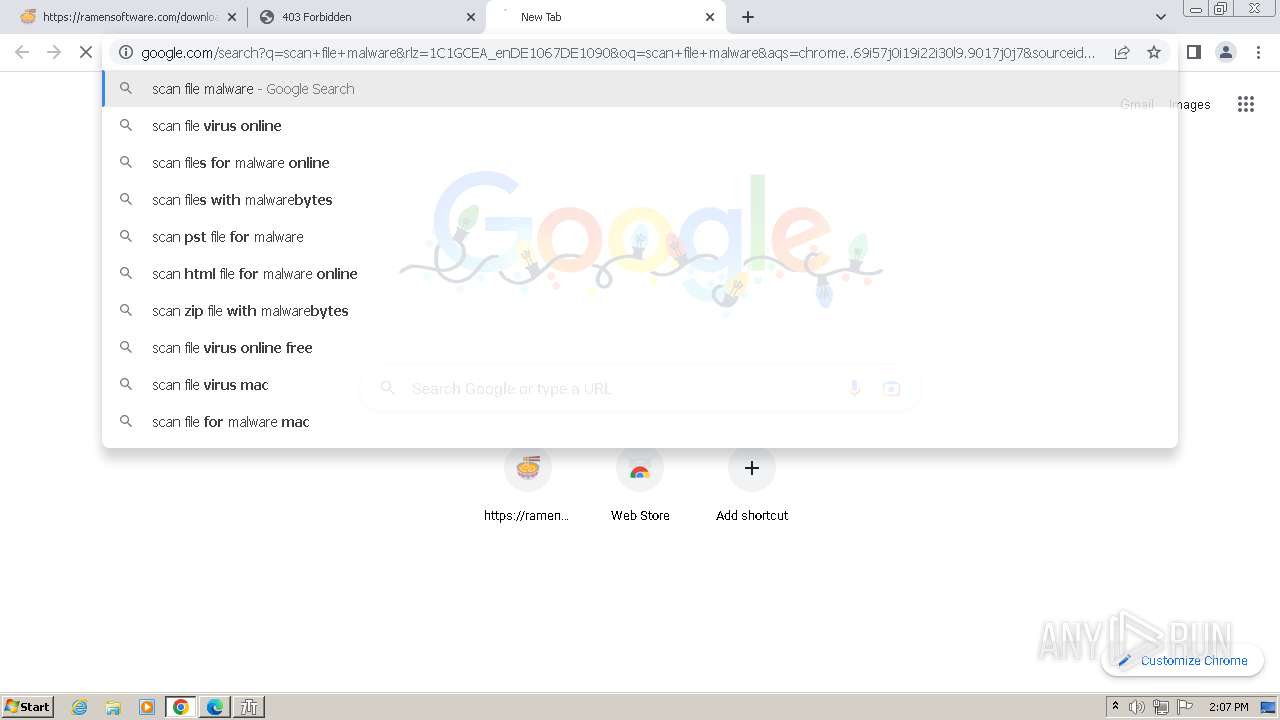The width and height of the screenshot is (1280, 720).
Task: Restore down the Chrome window
Action: pyautogui.click(x=1221, y=9)
